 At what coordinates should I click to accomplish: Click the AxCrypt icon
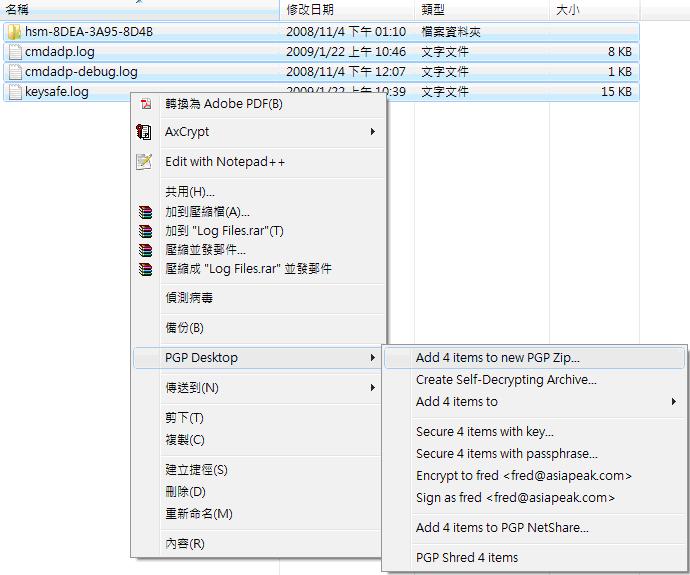145,131
